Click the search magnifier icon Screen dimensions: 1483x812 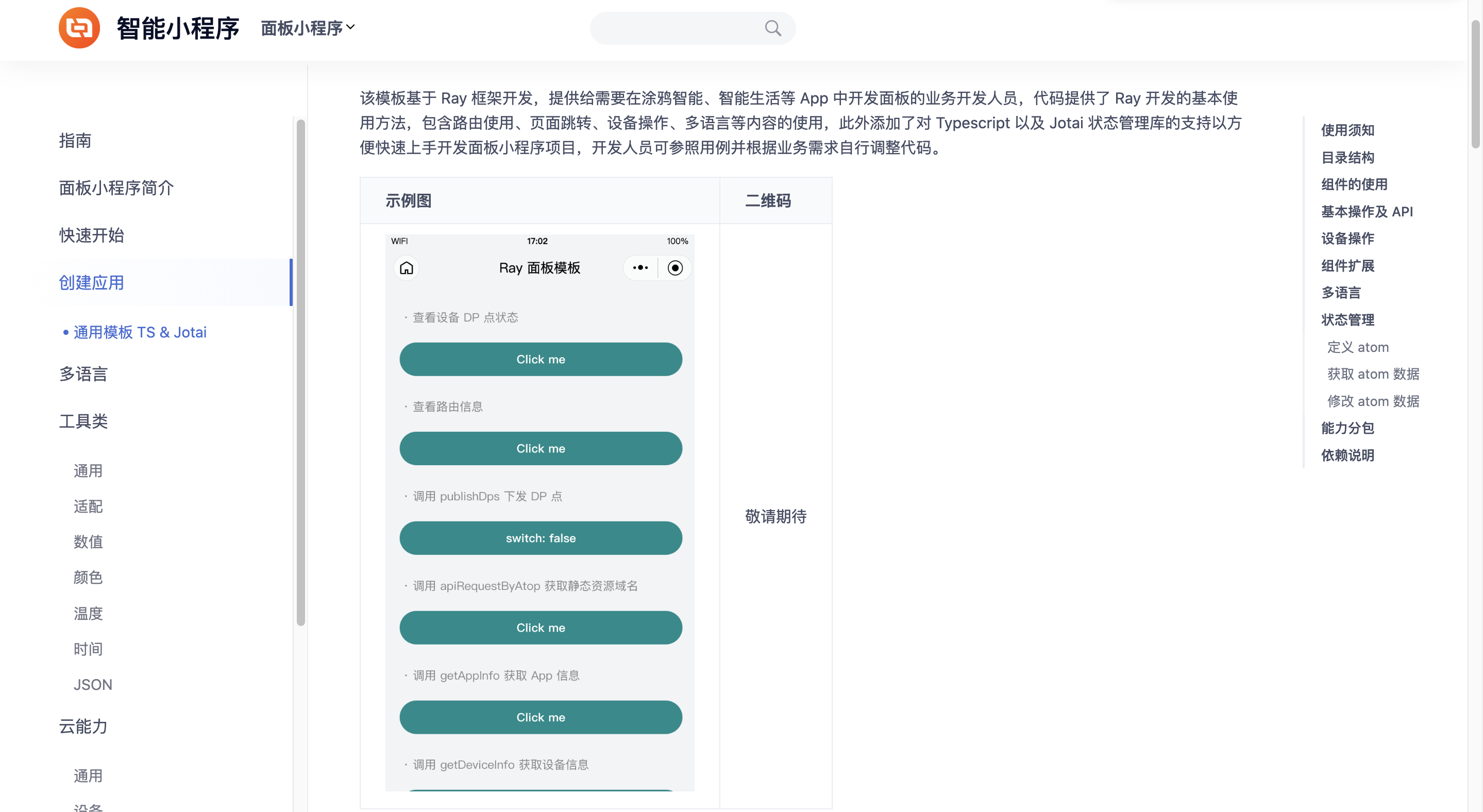click(x=772, y=28)
